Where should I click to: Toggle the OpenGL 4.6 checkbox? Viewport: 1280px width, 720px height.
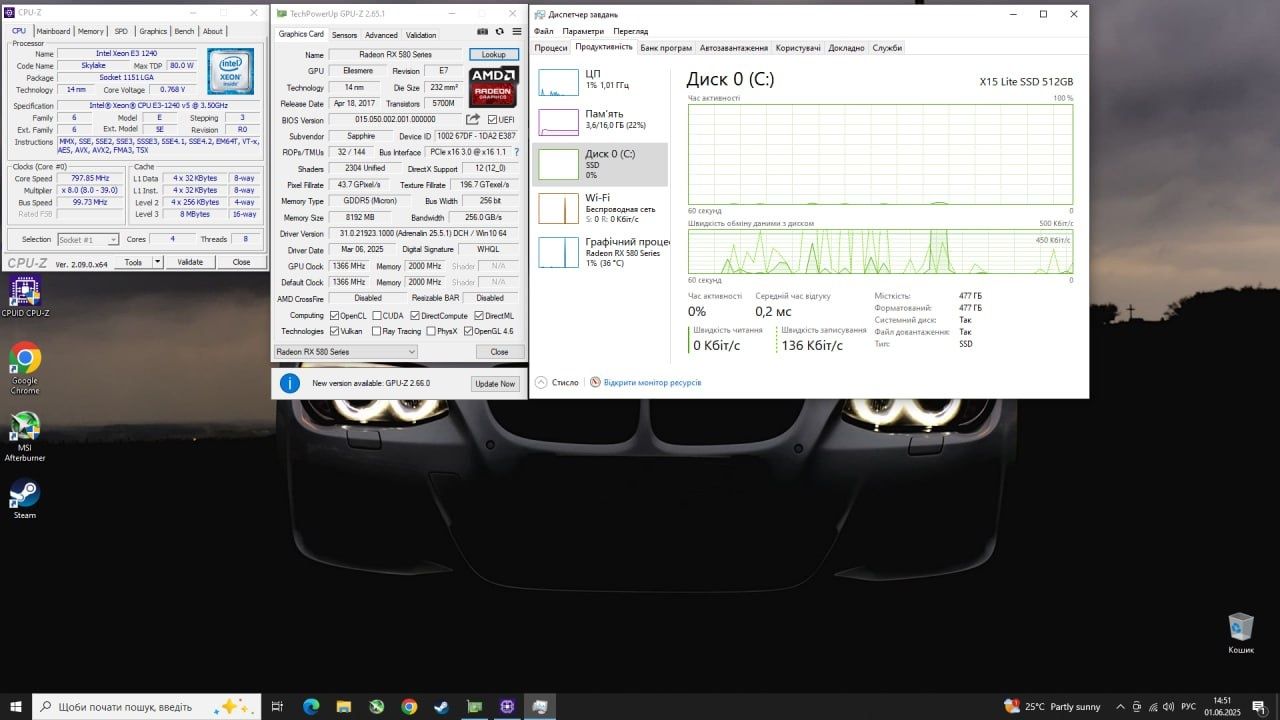pyautogui.click(x=469, y=331)
